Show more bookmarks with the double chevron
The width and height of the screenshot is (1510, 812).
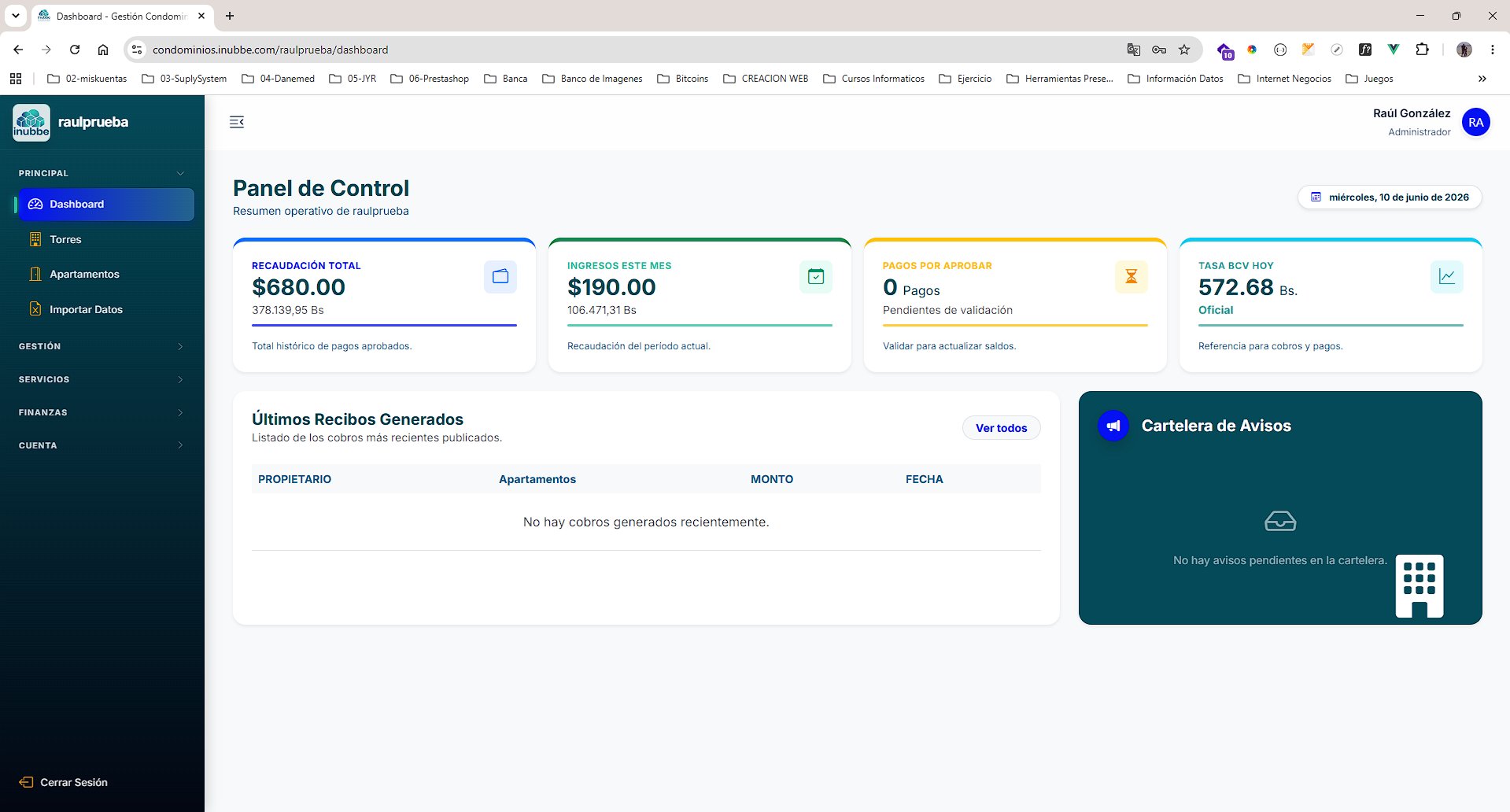[x=1482, y=79]
